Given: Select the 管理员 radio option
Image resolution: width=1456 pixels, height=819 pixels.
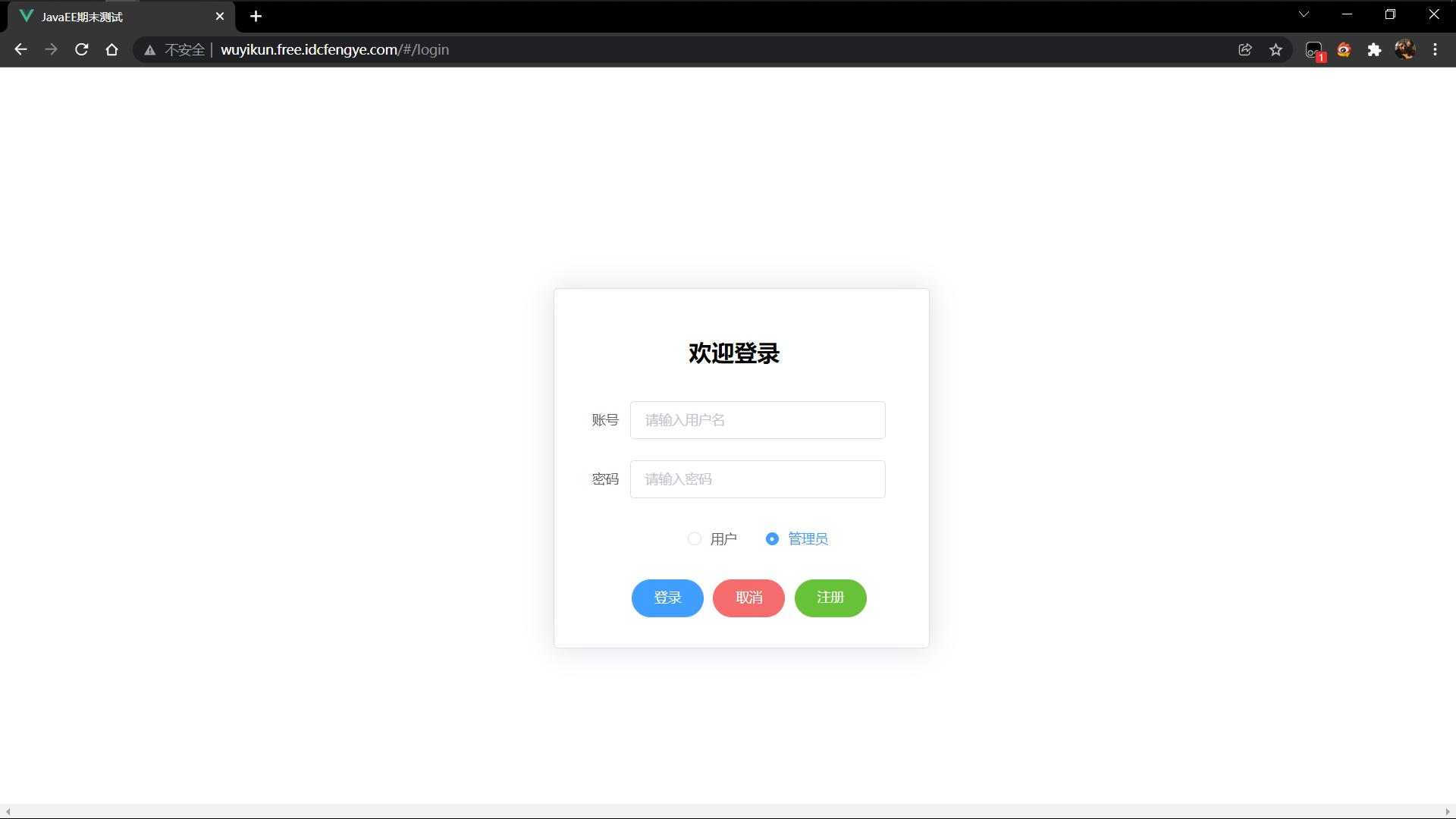Looking at the screenshot, I should click(772, 539).
